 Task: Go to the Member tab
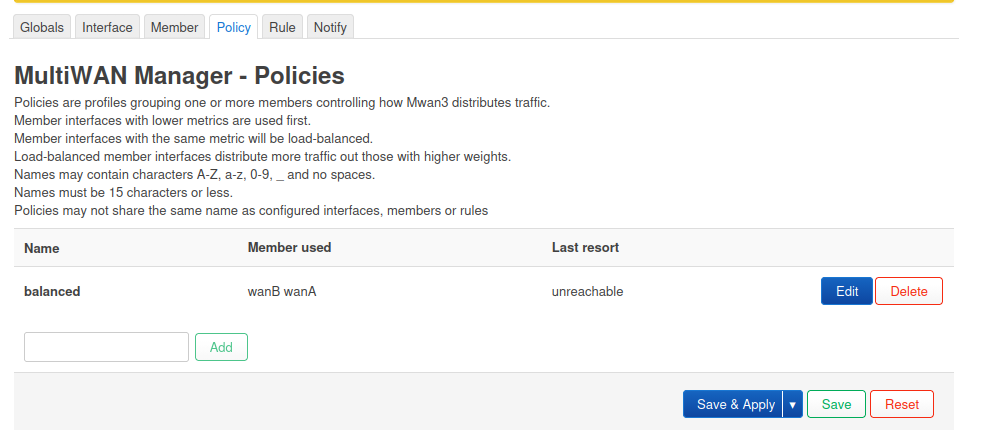point(174,28)
